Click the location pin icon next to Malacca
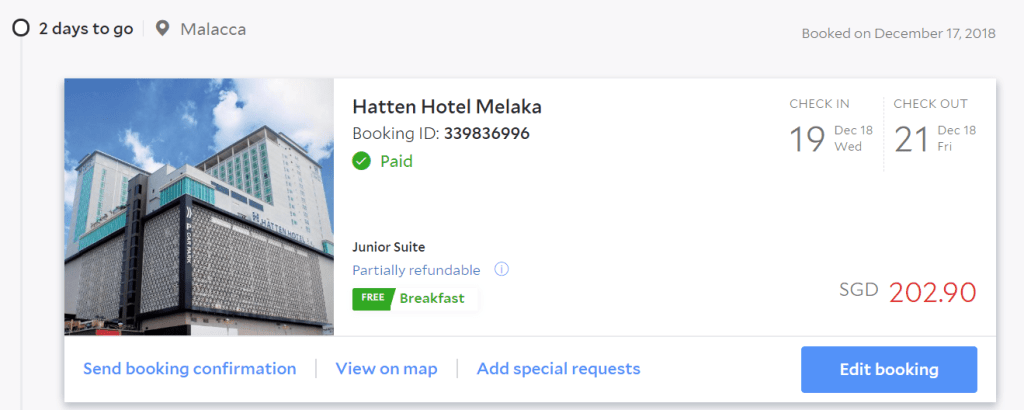This screenshot has height=410, width=1024. (163, 29)
